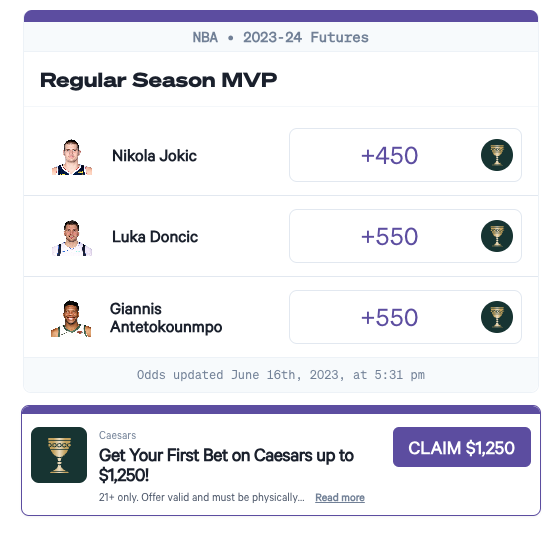
Task: Pick the +550 odds for Giannis Antetokounmpo
Action: [x=405, y=317]
